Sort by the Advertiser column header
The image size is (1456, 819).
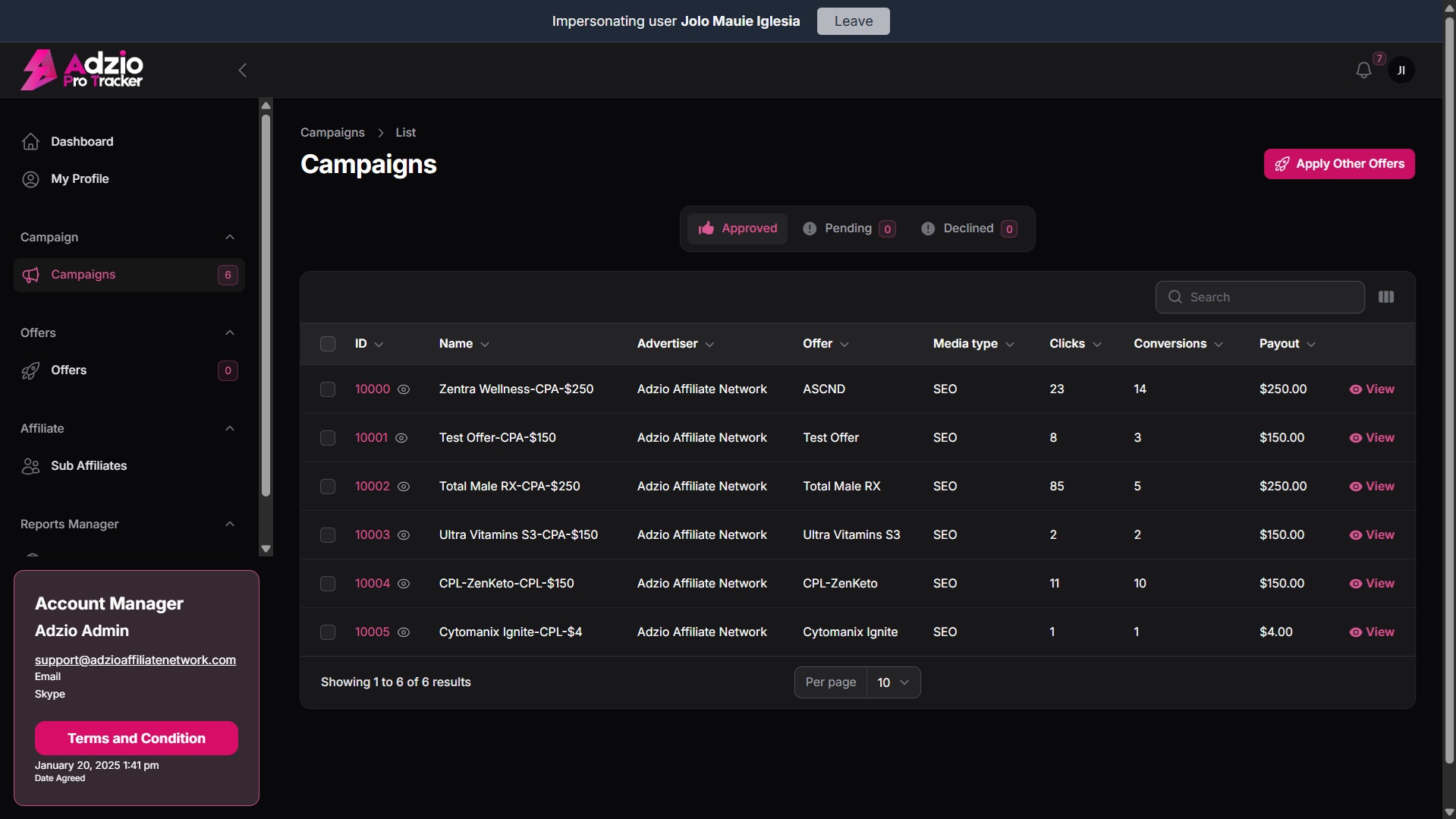point(675,344)
